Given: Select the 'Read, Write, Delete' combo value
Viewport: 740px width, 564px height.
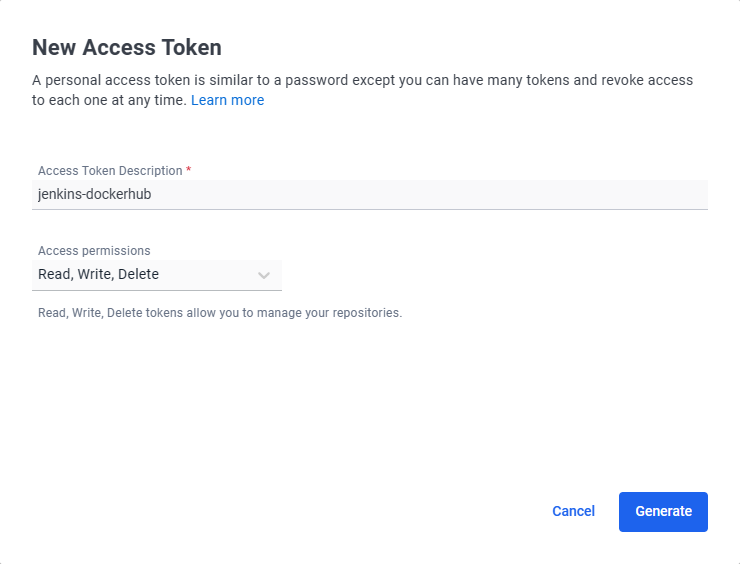Looking at the screenshot, I should point(98,274).
